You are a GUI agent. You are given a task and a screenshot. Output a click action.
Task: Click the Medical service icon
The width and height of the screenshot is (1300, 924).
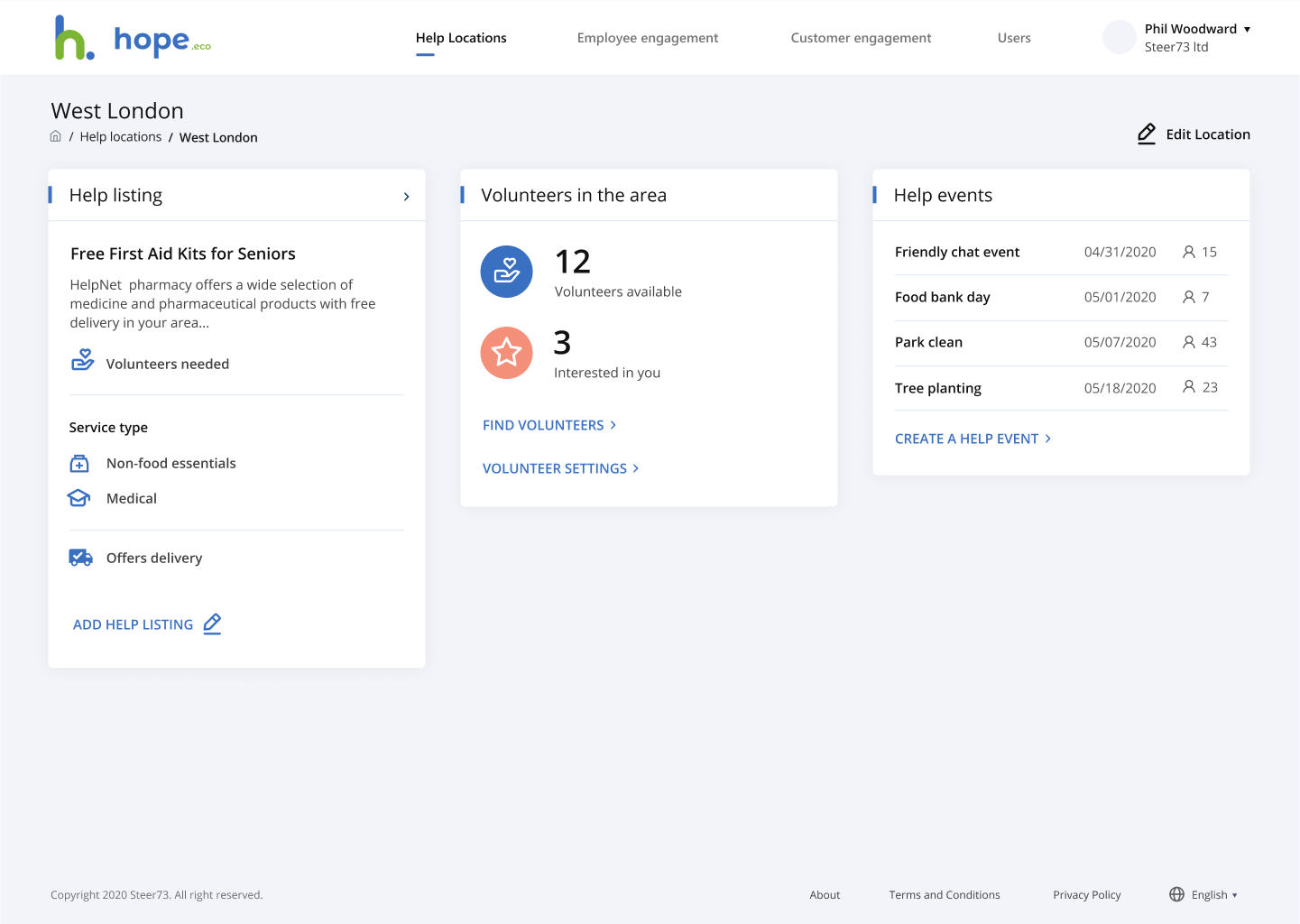coord(78,498)
